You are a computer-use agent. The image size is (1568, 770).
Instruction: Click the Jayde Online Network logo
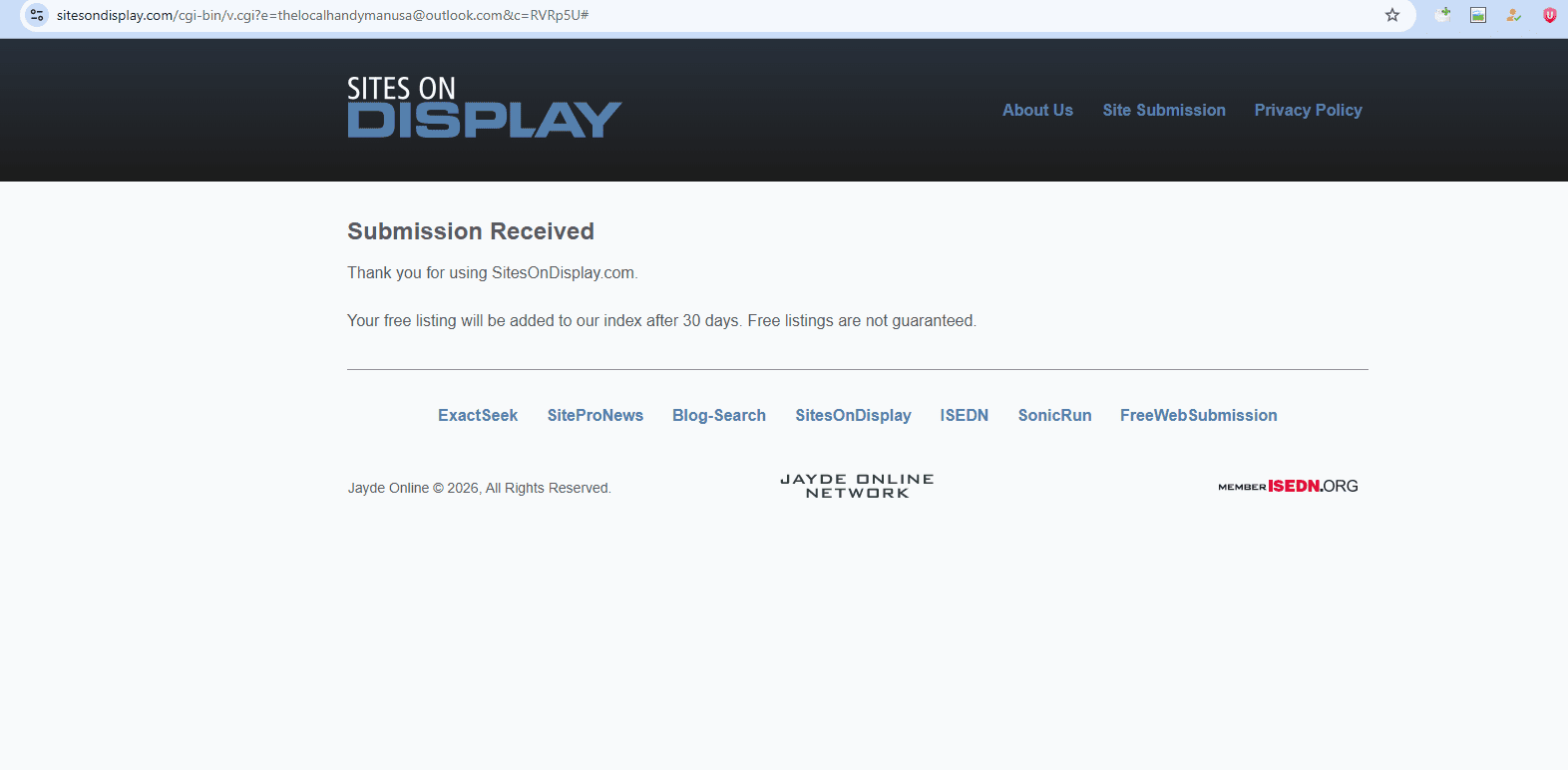(x=857, y=486)
